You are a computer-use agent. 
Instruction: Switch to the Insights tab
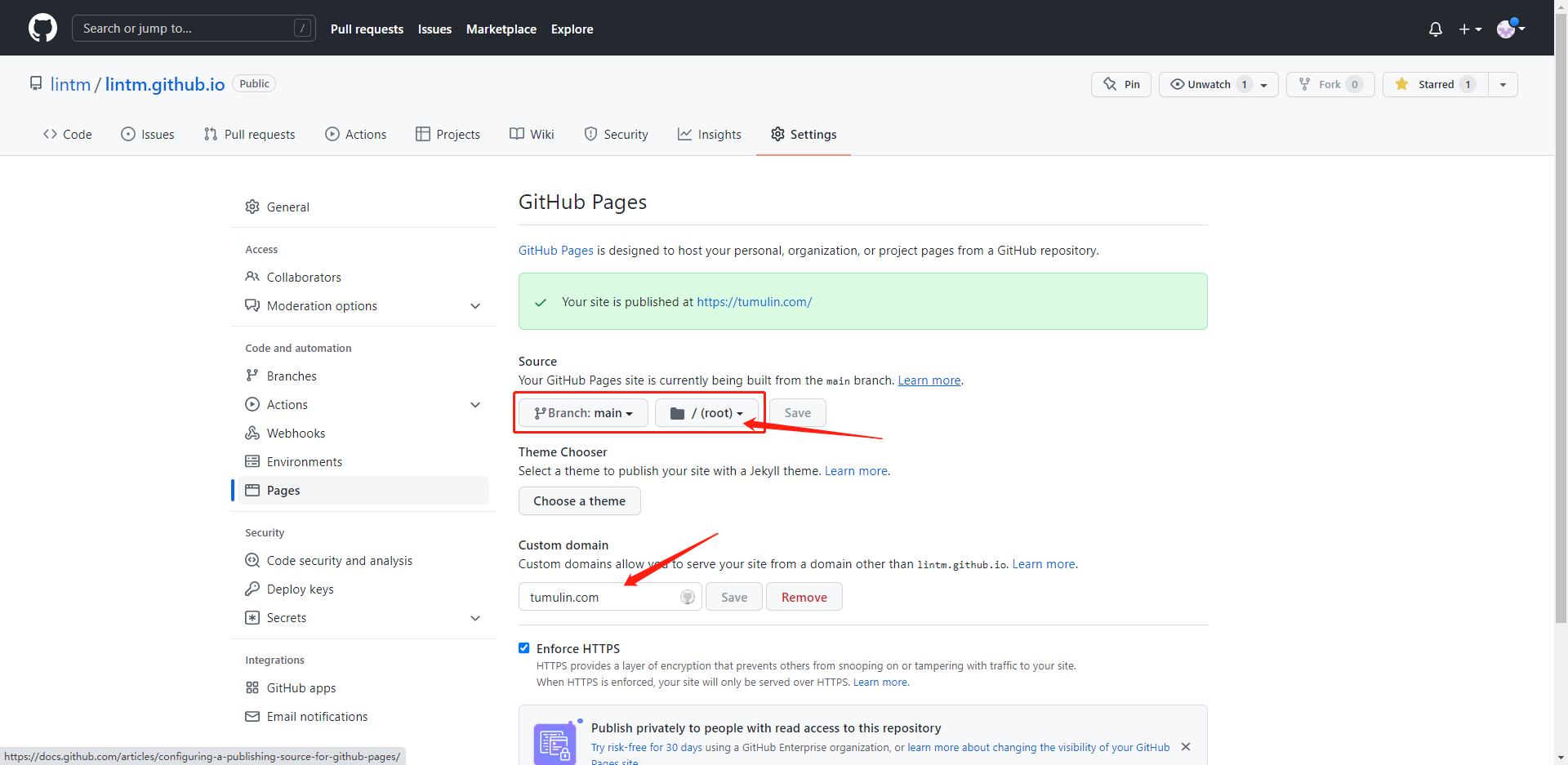click(x=710, y=135)
